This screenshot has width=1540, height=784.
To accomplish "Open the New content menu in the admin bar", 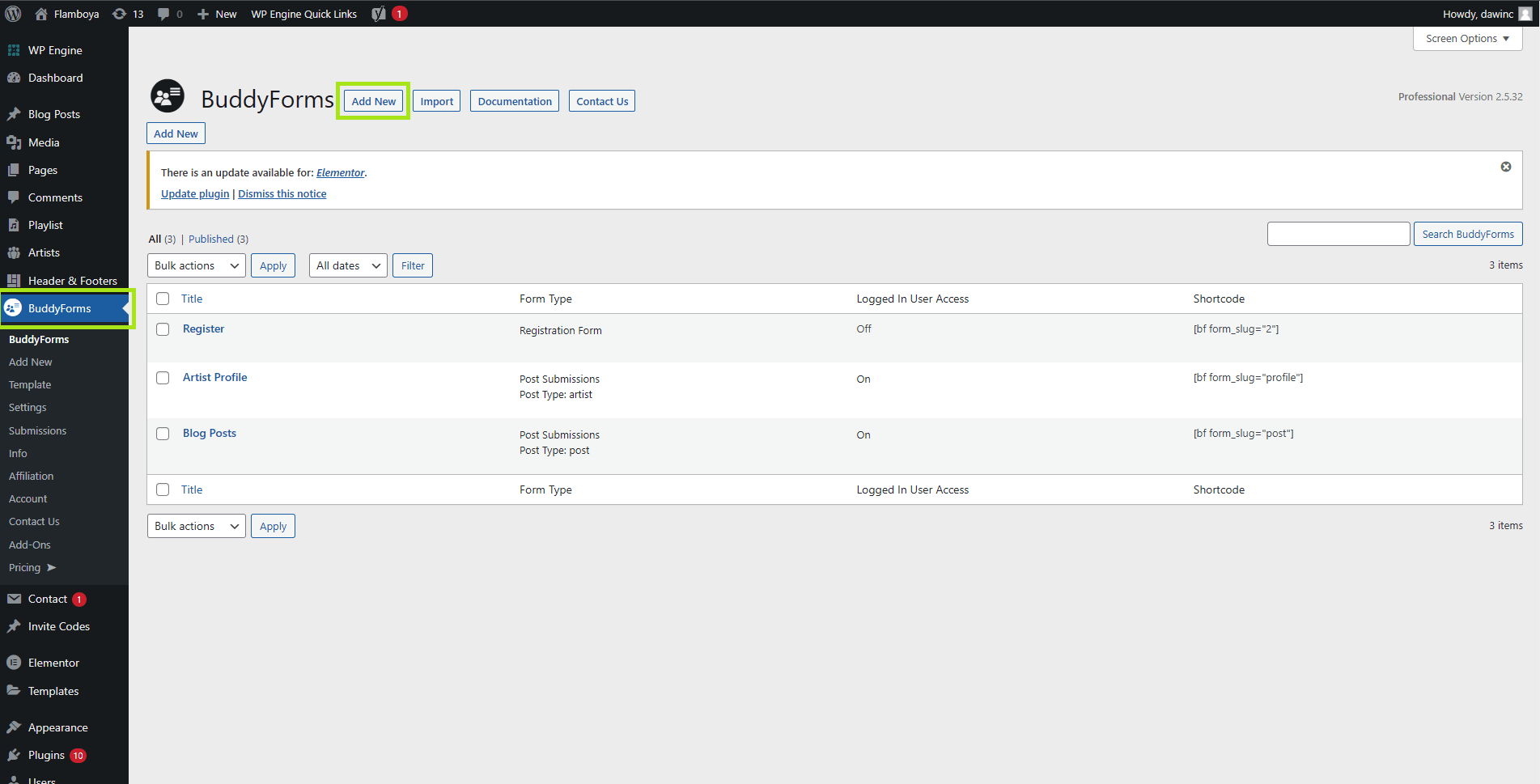I will click(x=217, y=14).
